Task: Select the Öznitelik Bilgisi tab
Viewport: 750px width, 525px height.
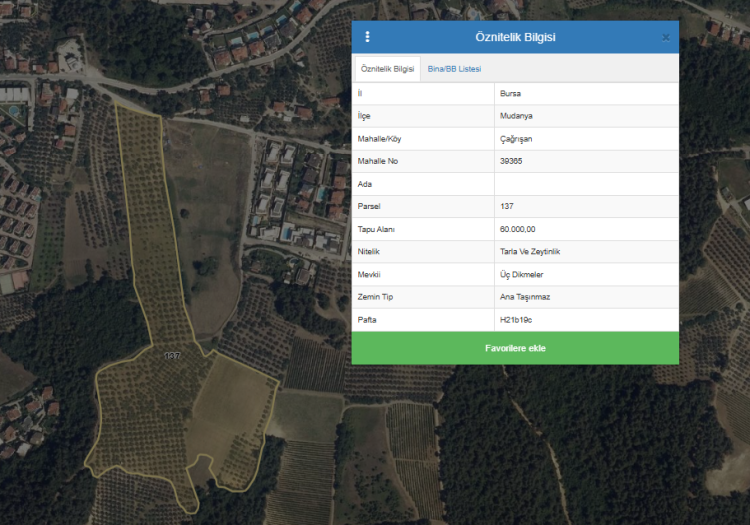Action: pyautogui.click(x=387, y=69)
